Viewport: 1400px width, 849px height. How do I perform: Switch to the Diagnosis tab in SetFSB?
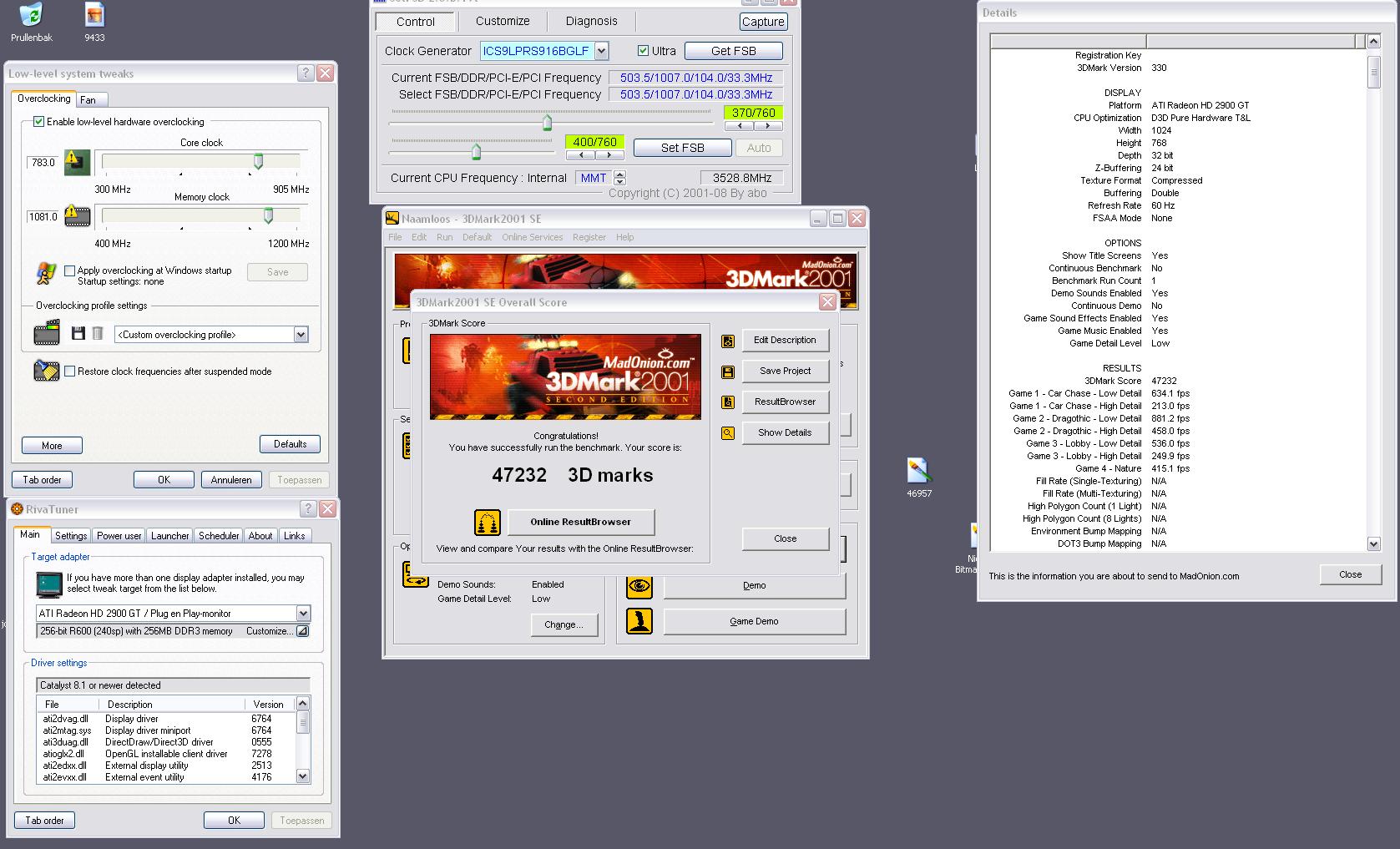592,21
